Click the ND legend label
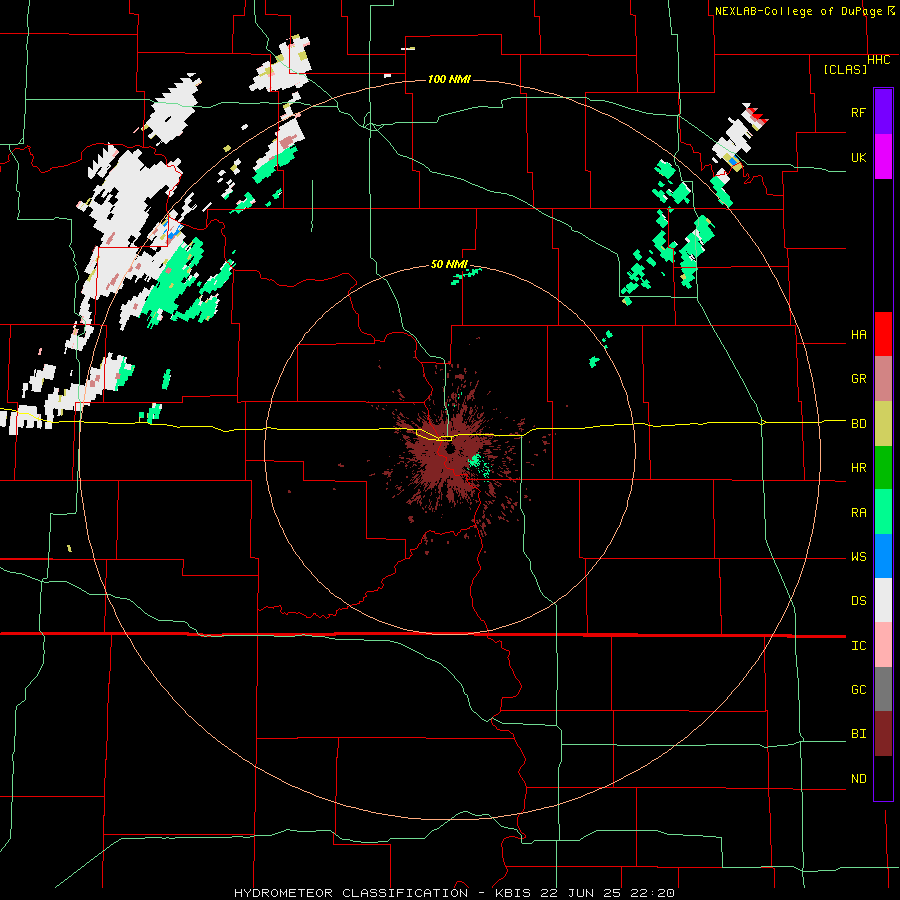900x900 pixels. [x=858, y=779]
